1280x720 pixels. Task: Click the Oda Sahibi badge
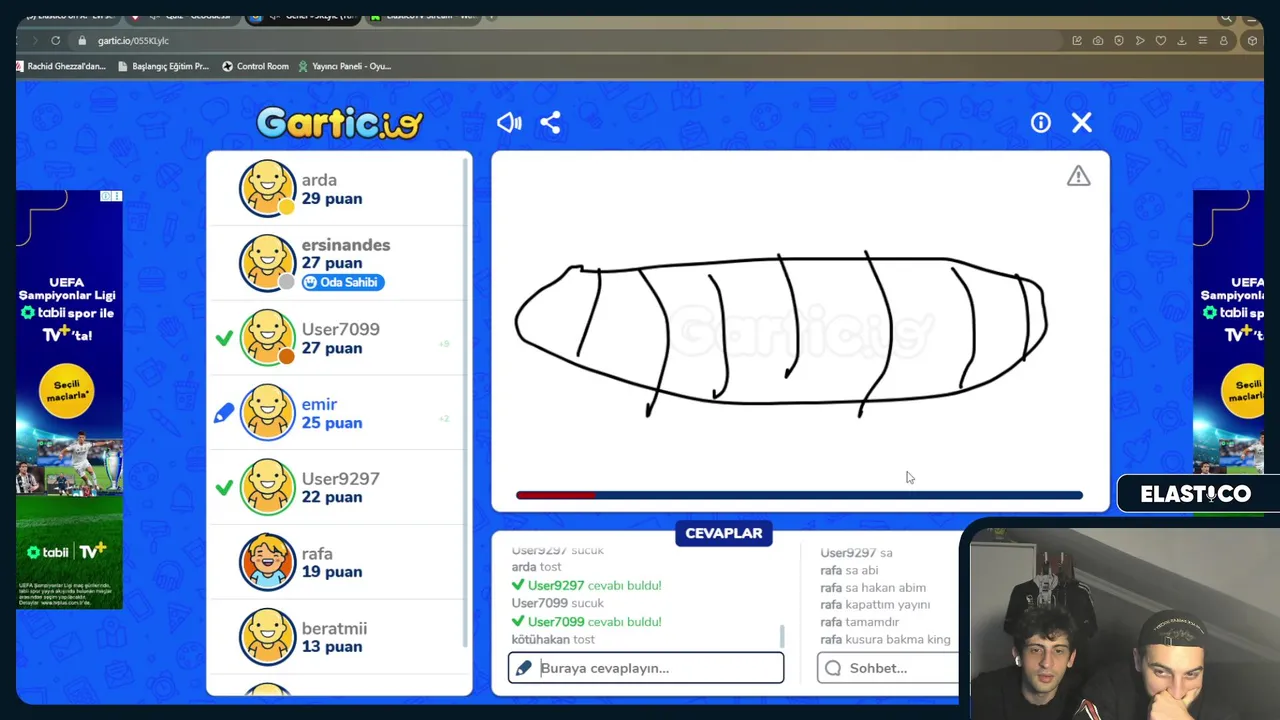pos(343,282)
